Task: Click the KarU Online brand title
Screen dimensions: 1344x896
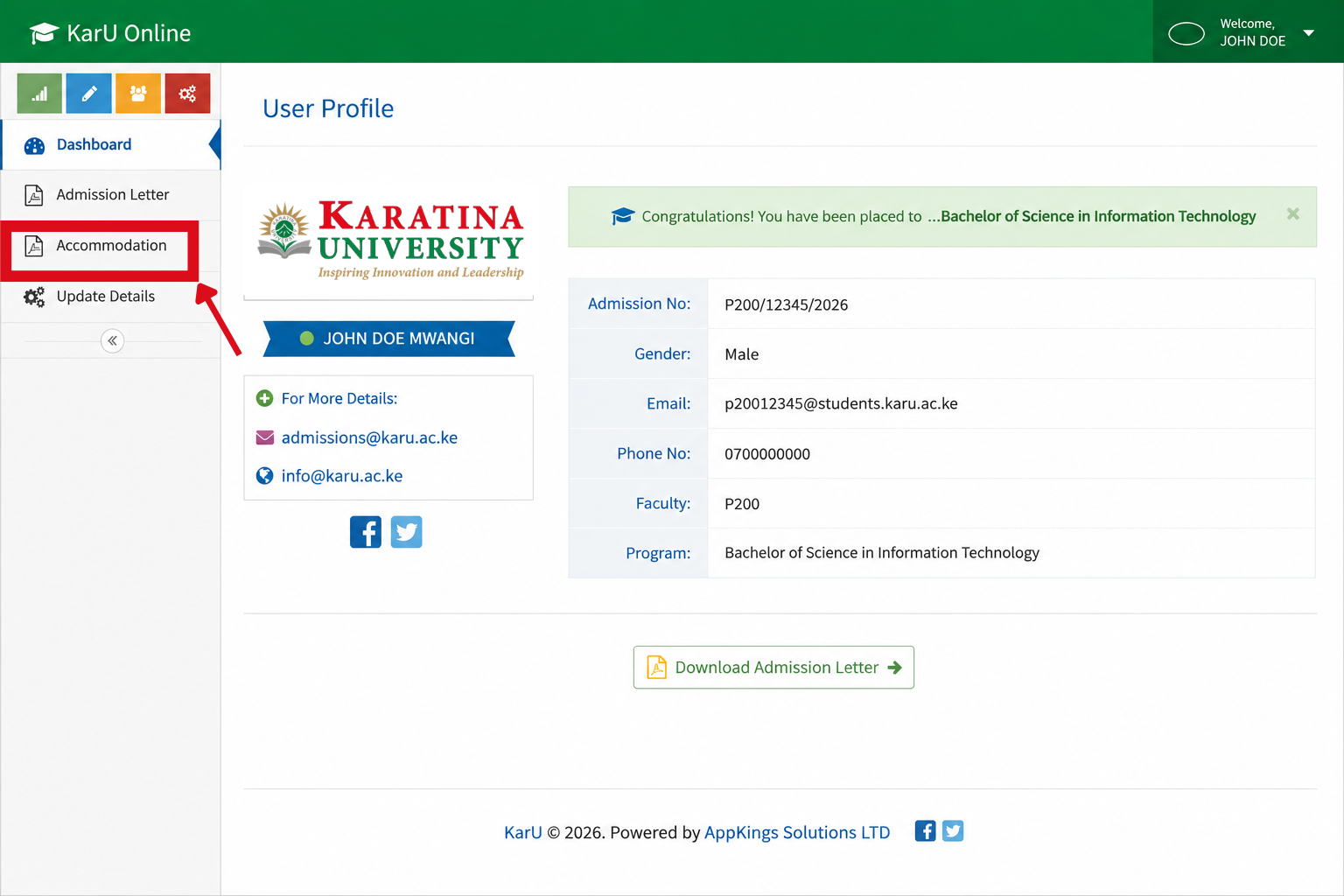Action: pyautogui.click(x=129, y=33)
